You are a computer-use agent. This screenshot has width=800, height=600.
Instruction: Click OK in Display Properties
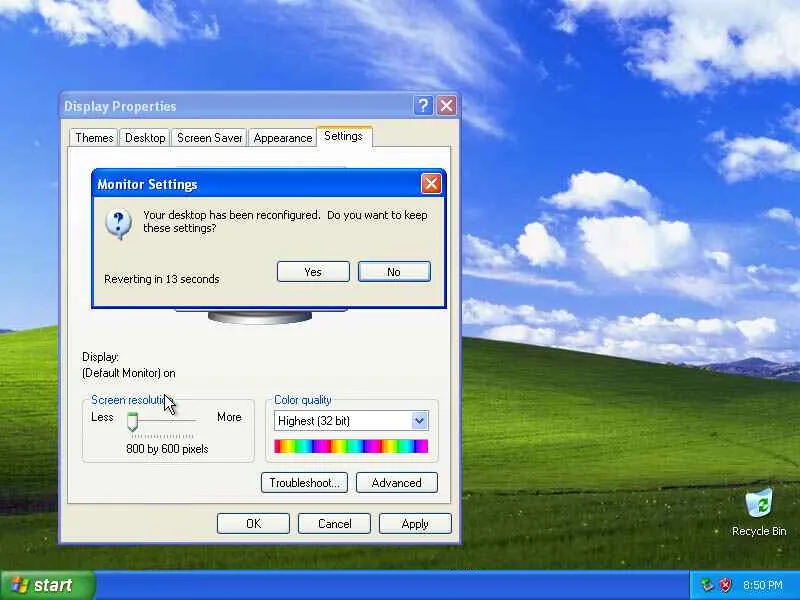253,524
